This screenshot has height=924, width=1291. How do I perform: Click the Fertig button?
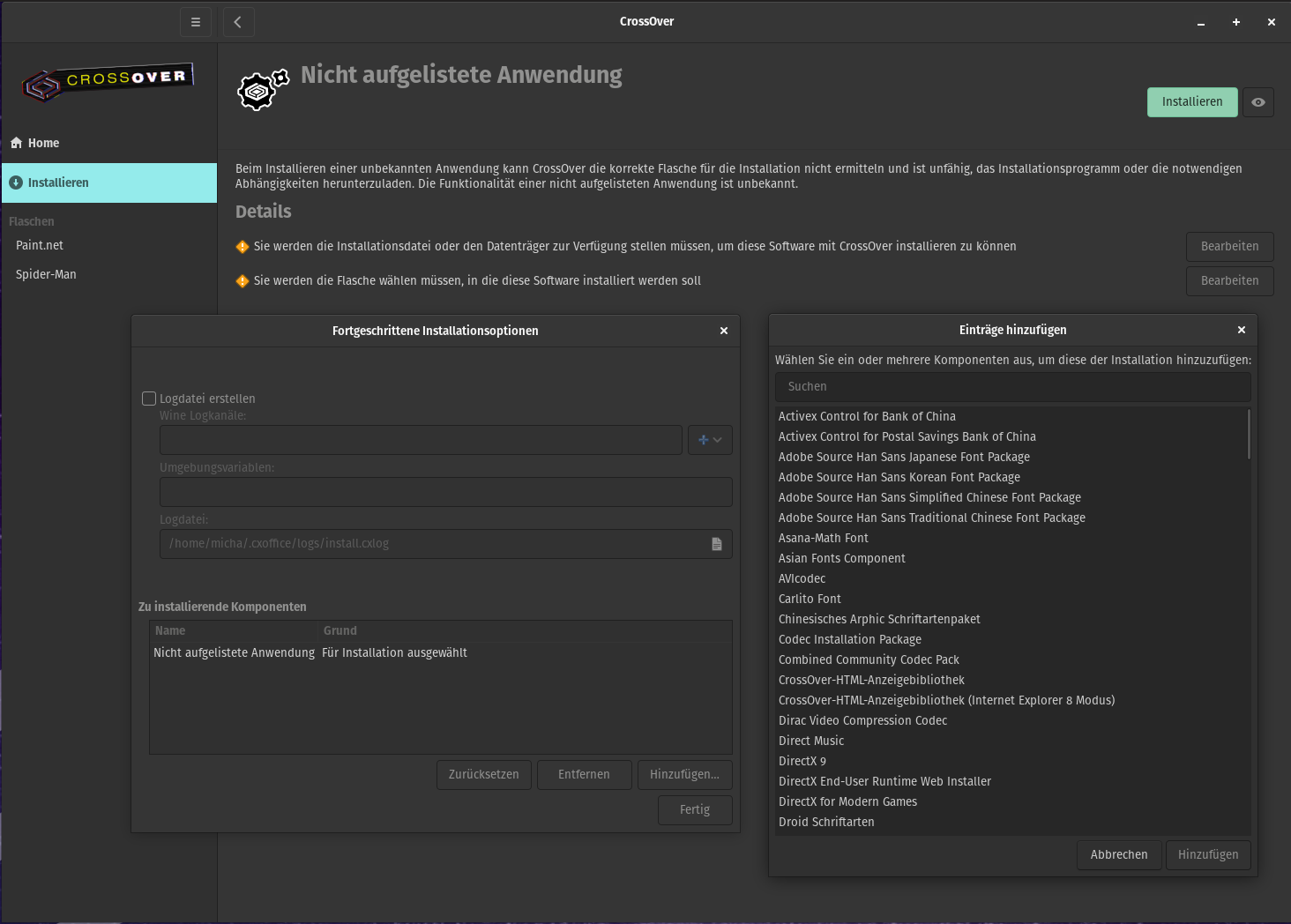695,810
